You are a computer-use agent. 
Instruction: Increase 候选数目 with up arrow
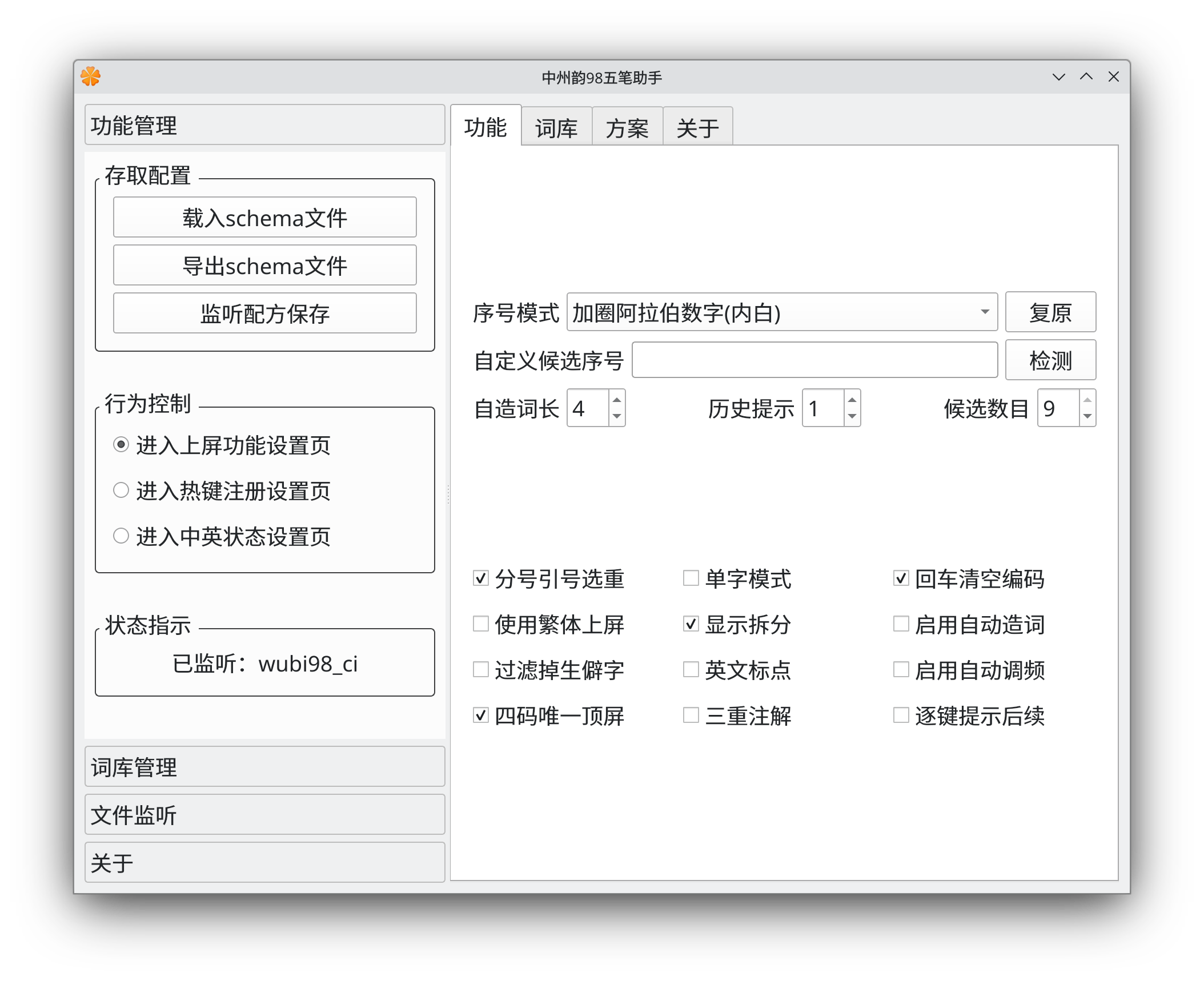pyautogui.click(x=1087, y=400)
